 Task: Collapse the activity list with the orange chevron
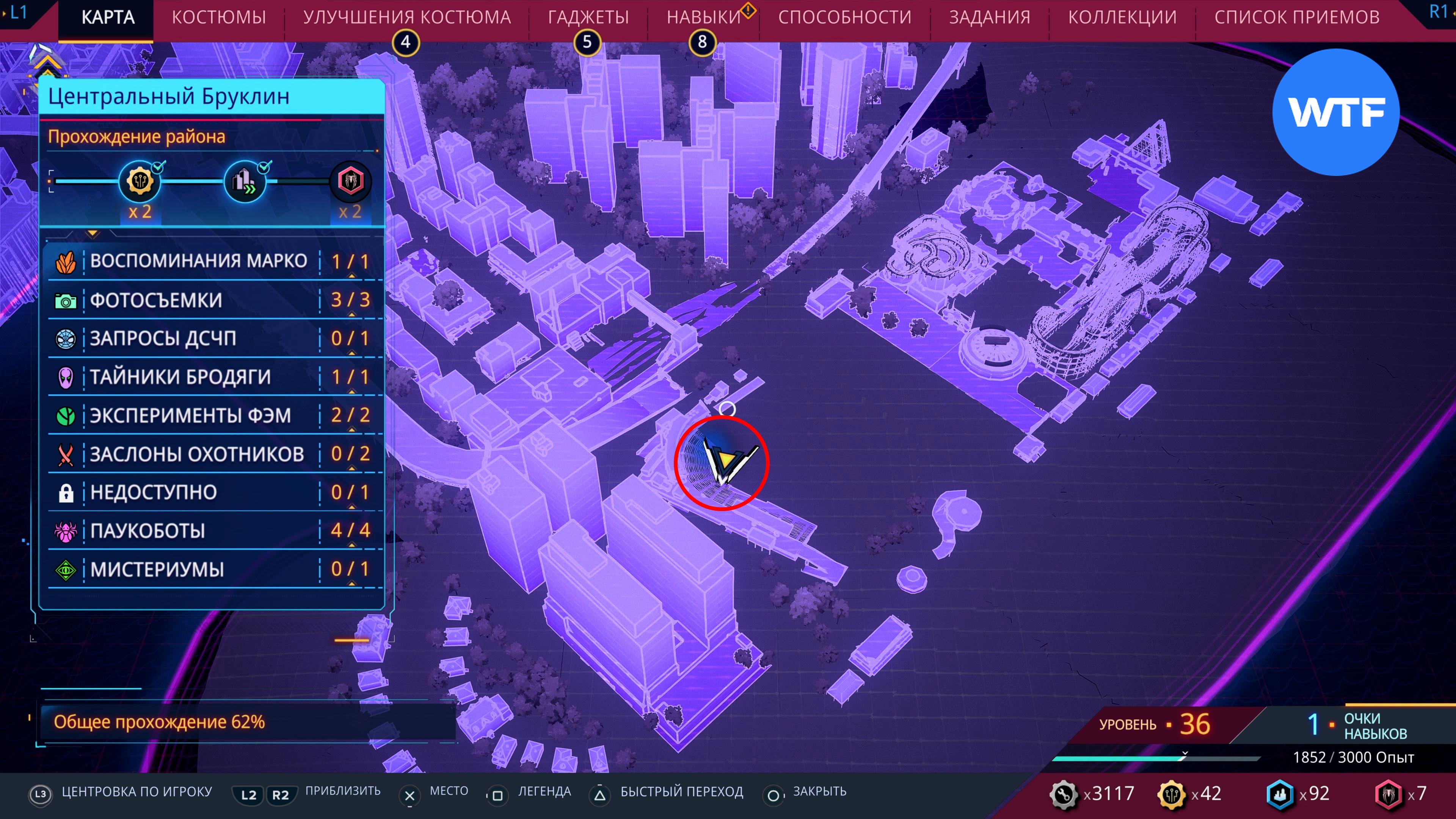tap(93, 233)
